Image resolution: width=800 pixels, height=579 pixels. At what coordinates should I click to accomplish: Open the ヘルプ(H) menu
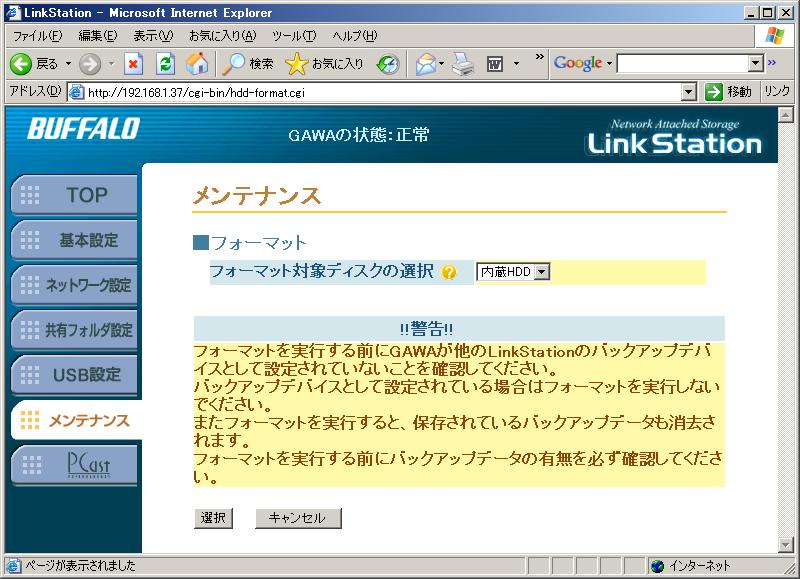pos(355,36)
